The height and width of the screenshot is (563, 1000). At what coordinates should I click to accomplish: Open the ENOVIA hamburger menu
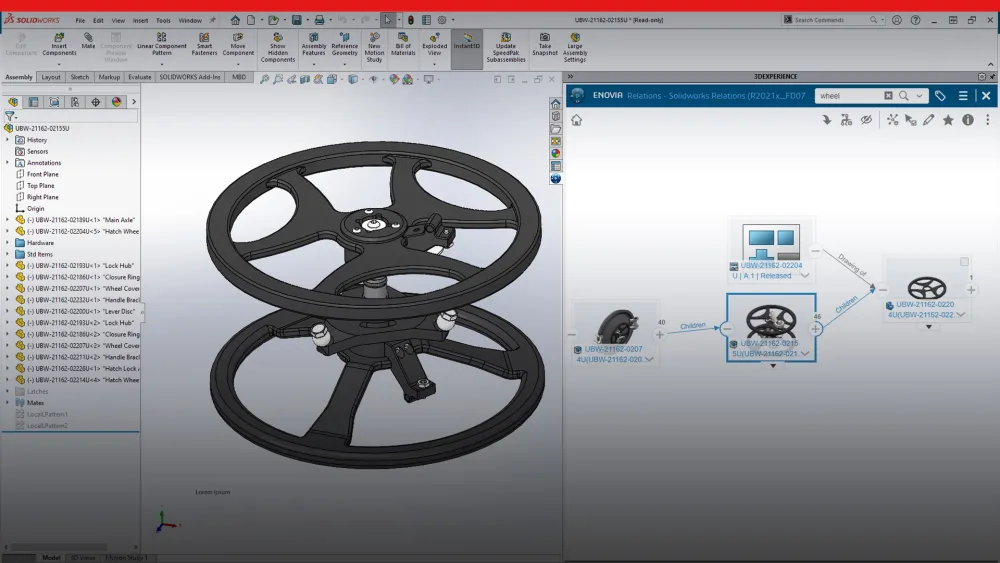pyautogui.click(x=963, y=96)
